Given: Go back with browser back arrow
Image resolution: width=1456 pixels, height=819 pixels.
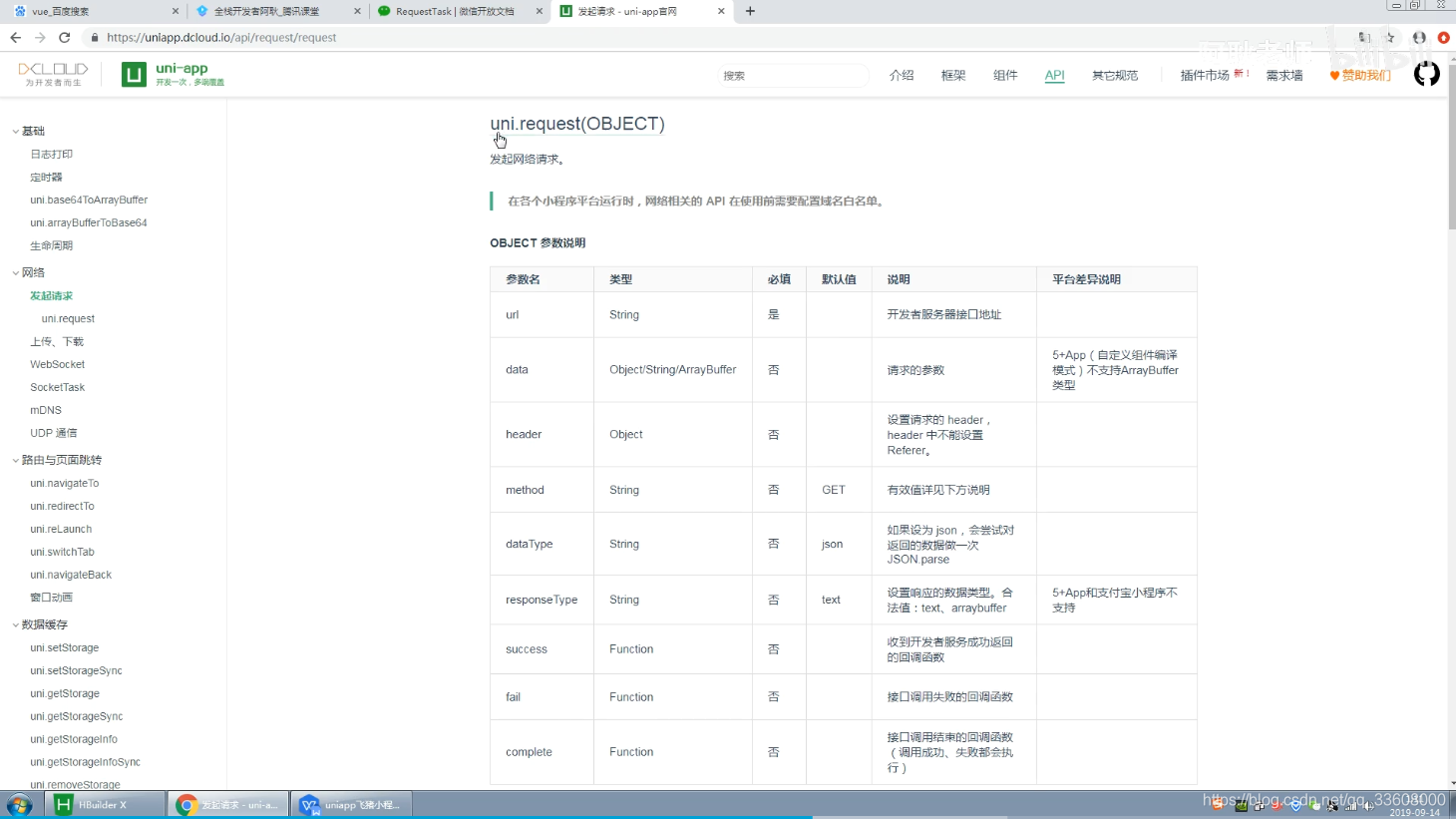Looking at the screenshot, I should [x=15, y=38].
